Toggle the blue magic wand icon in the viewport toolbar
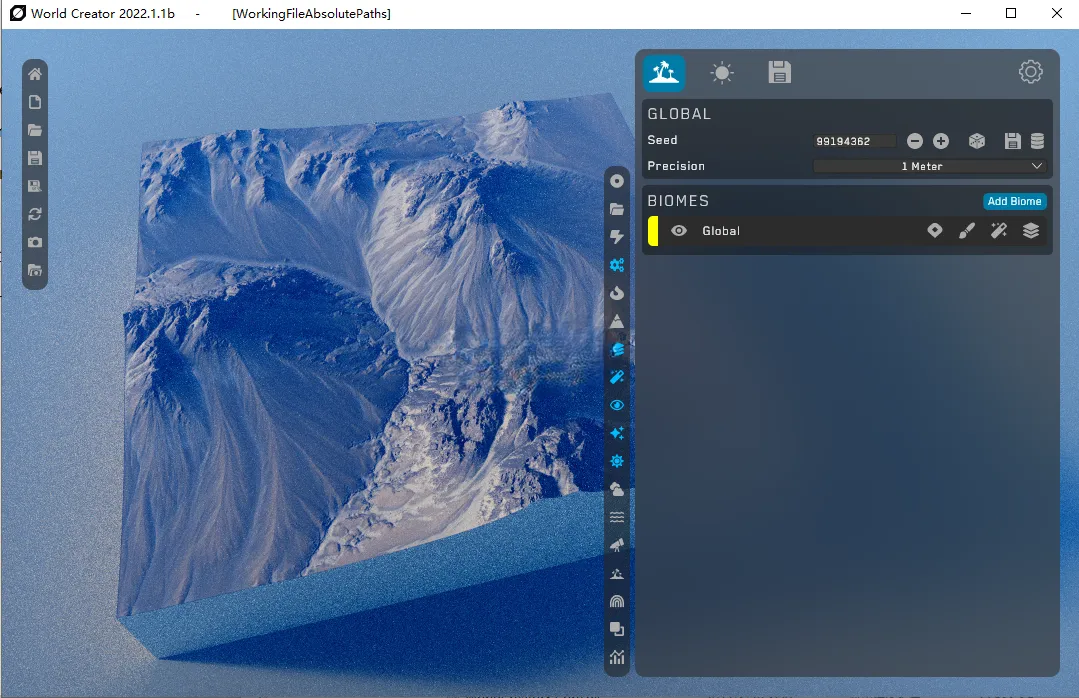The height and width of the screenshot is (698, 1079). [x=617, y=377]
